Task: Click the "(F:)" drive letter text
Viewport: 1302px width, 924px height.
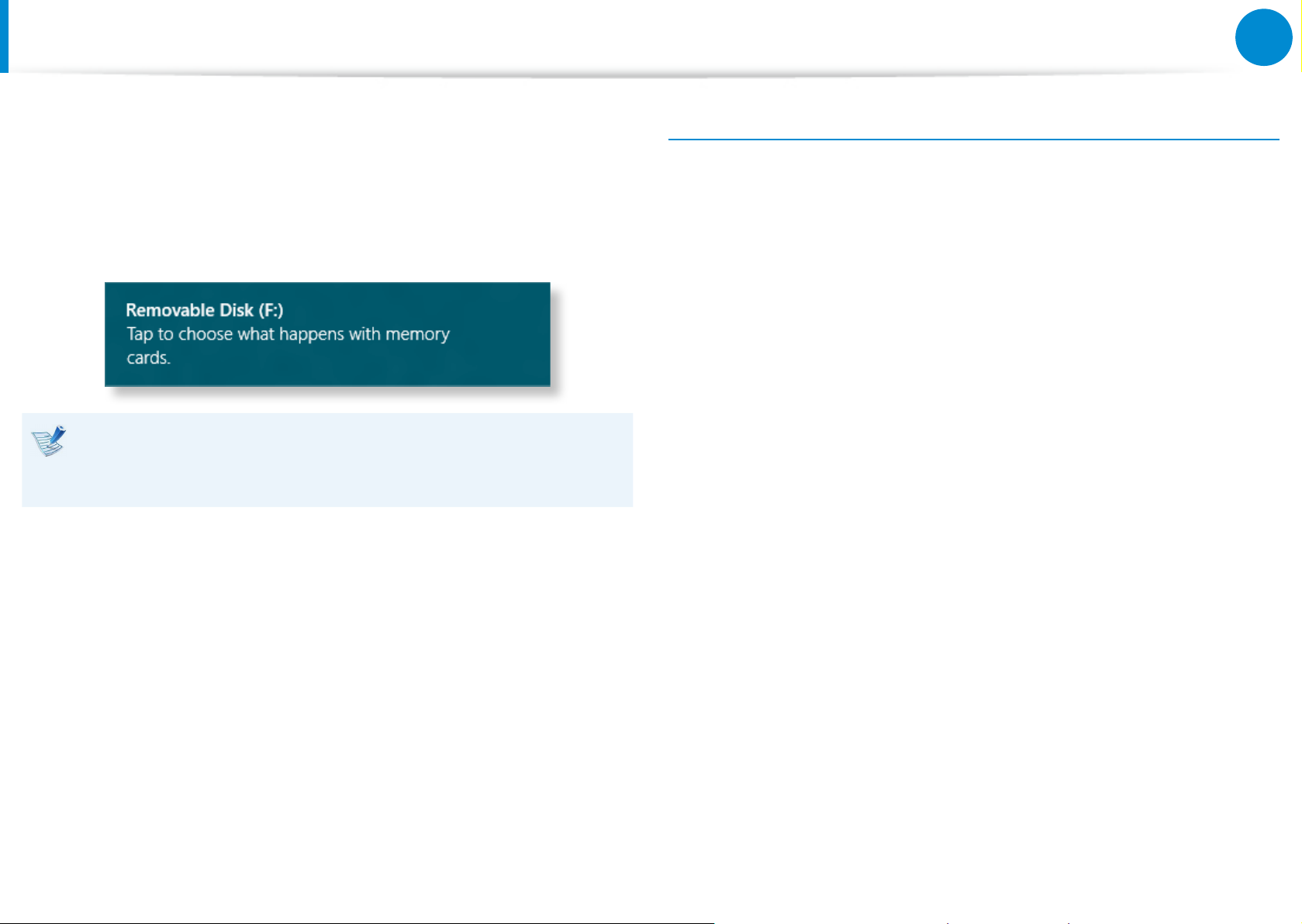Action: pyautogui.click(x=271, y=310)
